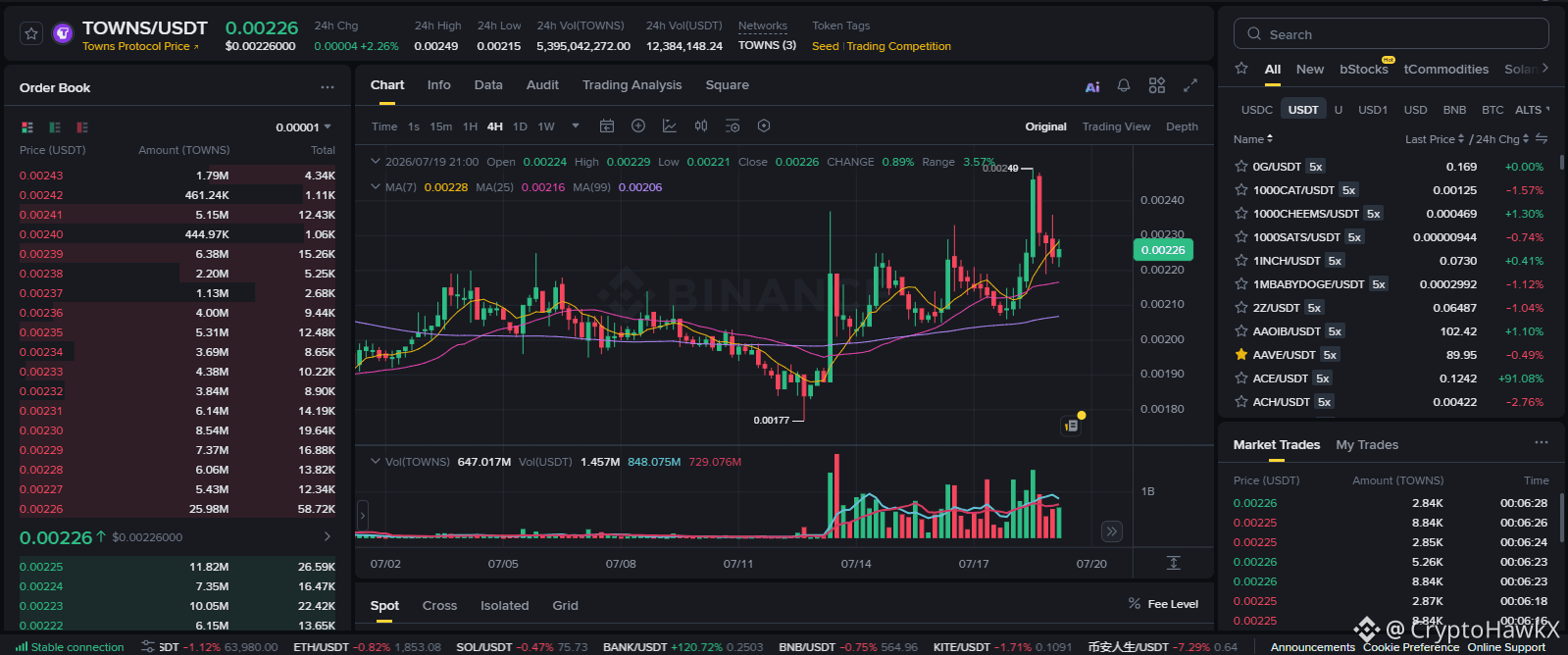
Task: Show sell orders only in order book
Action: [82, 127]
